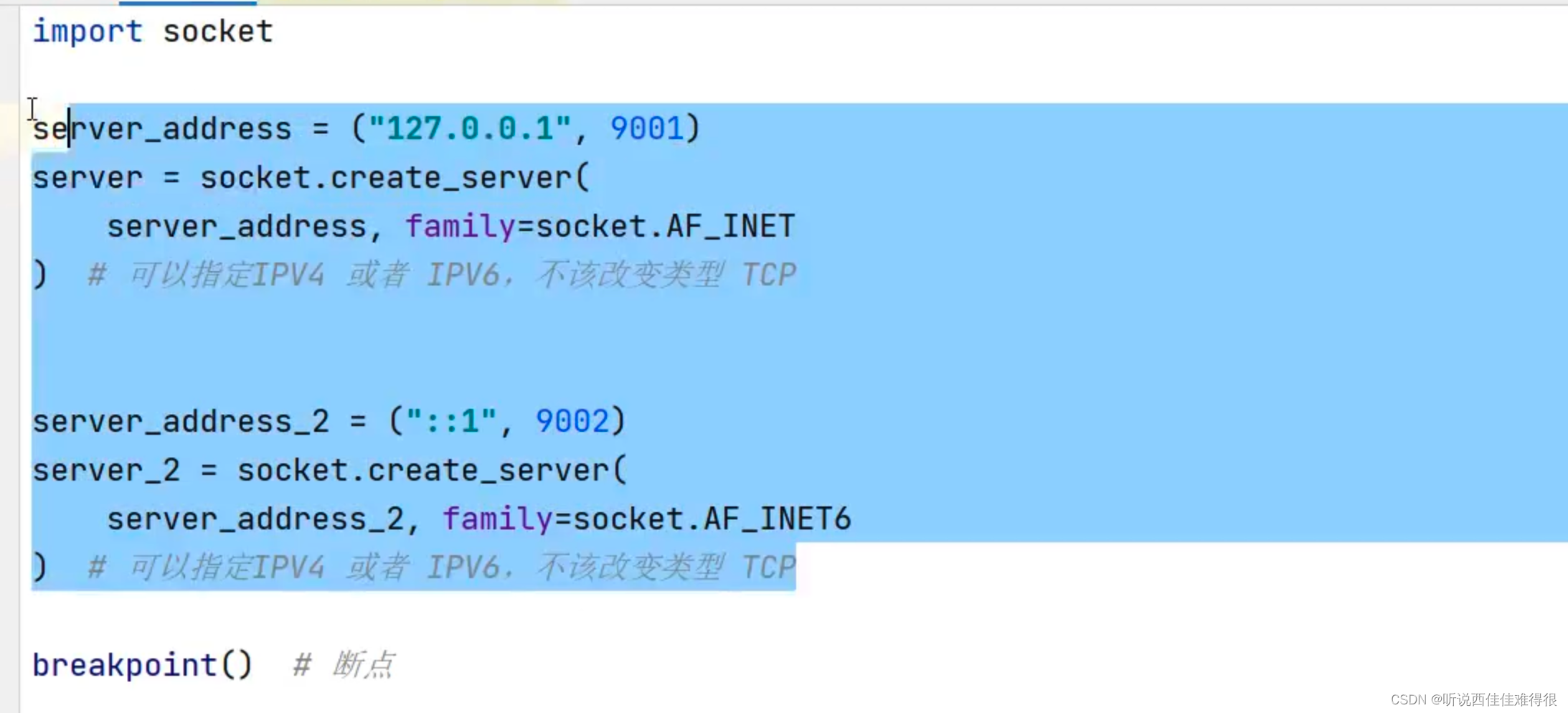1568x713 pixels.
Task: Click 'socket.AF_INET' on the first server call
Action: click(666, 227)
